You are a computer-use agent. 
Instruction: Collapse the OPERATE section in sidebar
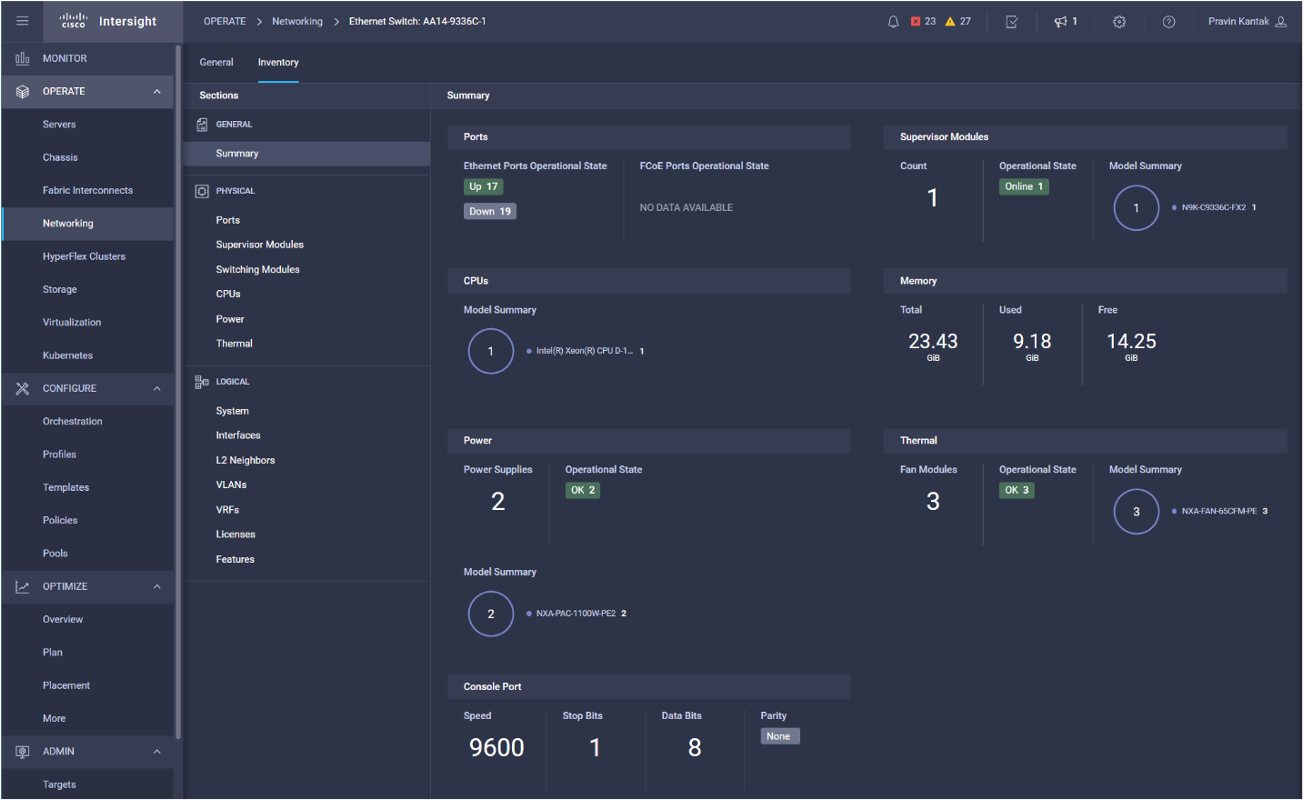point(156,90)
